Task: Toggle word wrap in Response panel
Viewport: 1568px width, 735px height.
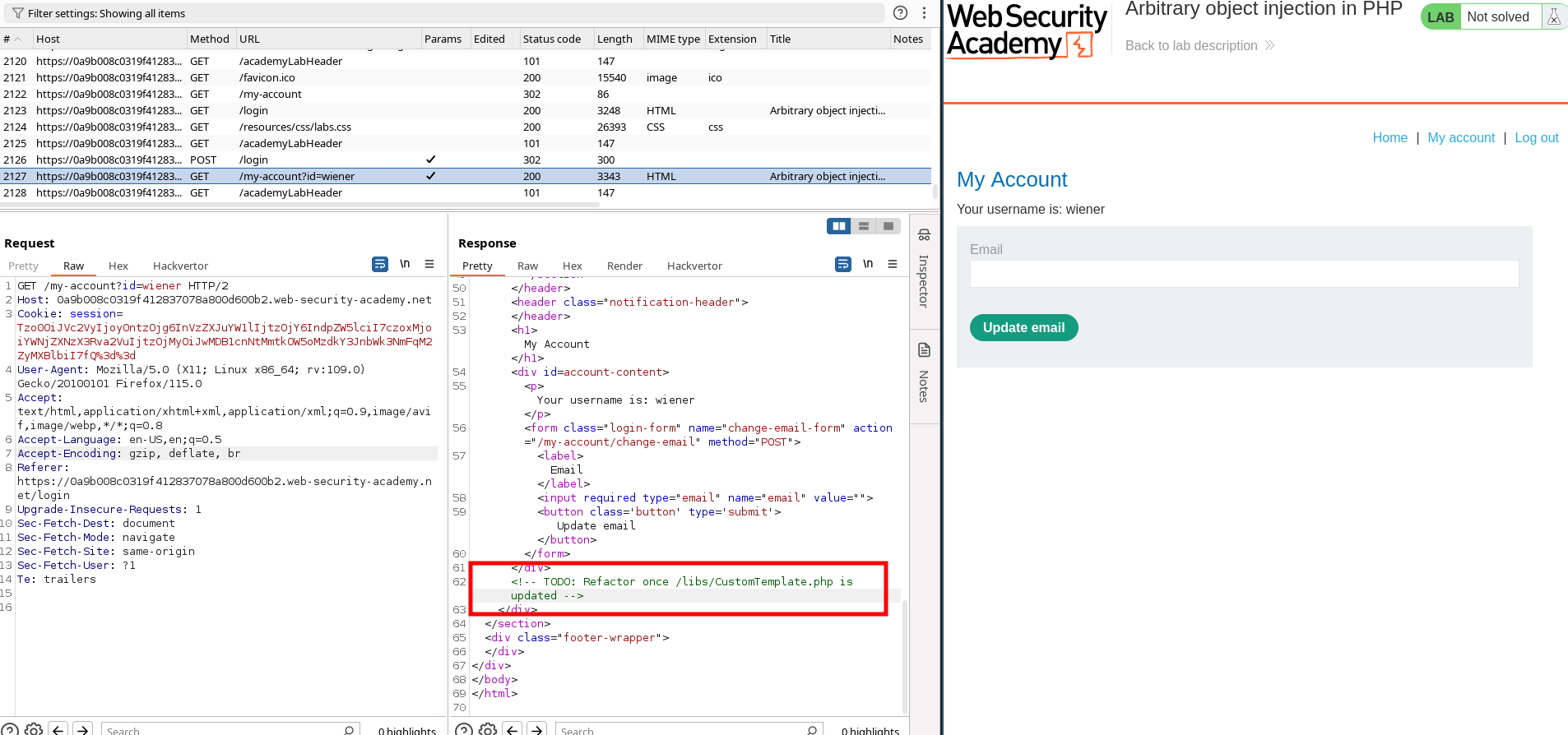Action: (843, 264)
